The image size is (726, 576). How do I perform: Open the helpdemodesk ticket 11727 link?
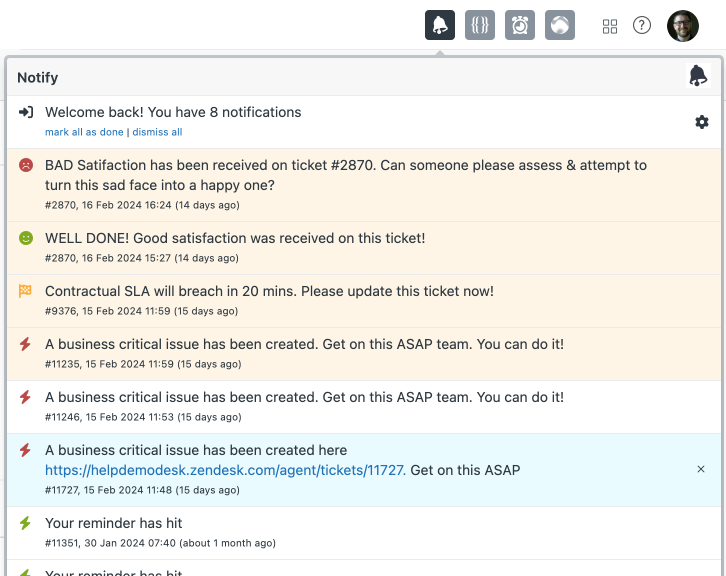pos(225,470)
